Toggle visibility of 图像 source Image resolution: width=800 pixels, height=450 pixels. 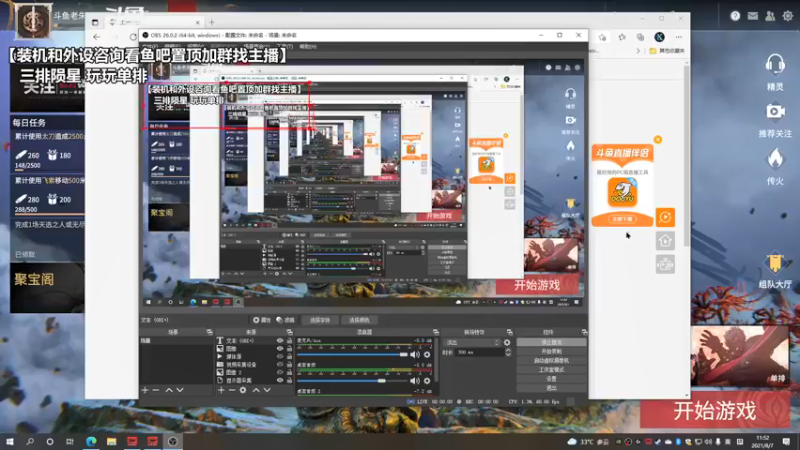coord(280,348)
